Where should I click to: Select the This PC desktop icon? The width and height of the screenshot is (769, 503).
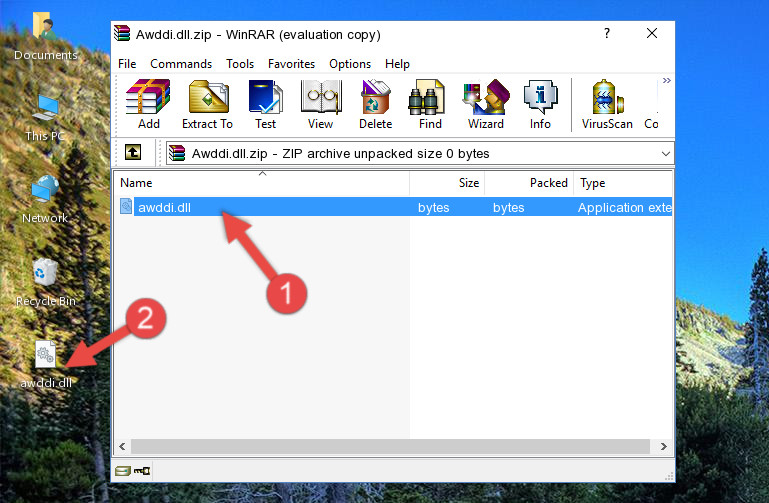(x=45, y=118)
